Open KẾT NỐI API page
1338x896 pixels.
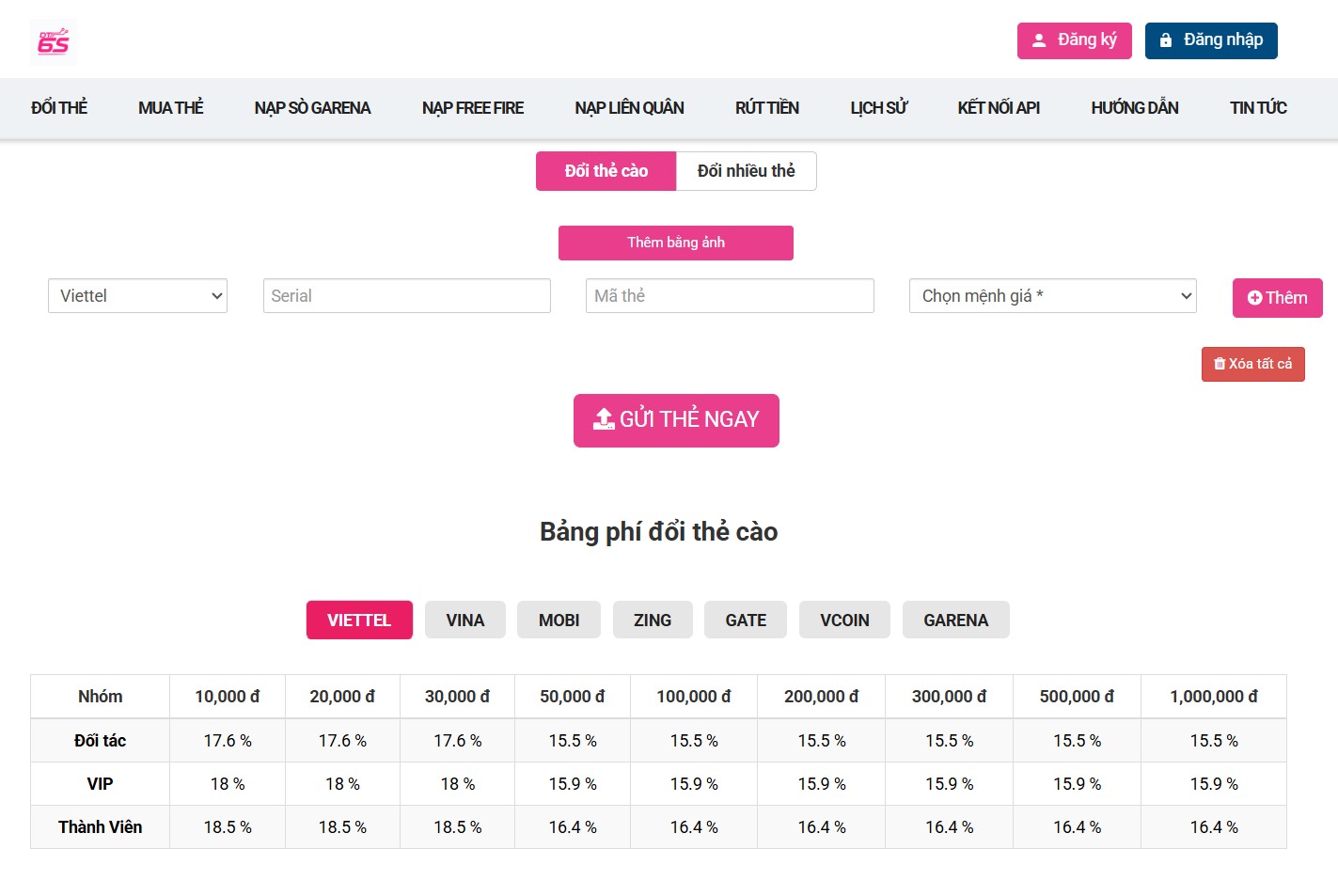[998, 108]
